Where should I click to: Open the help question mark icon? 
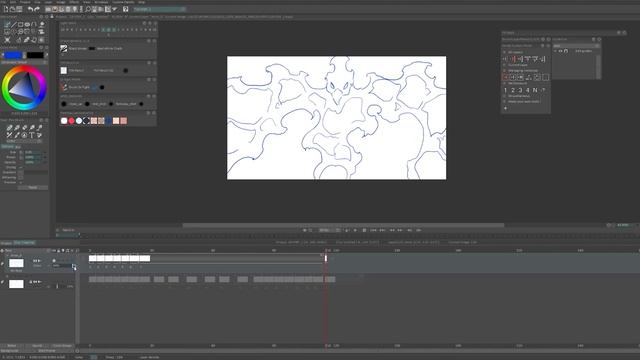126,9
